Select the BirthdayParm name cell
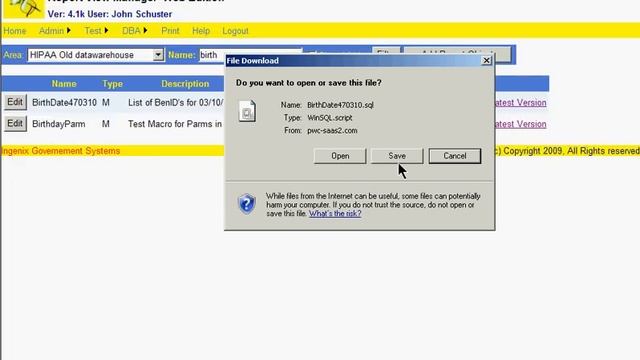Screen dimensions: 640x360 click(x=59, y=124)
